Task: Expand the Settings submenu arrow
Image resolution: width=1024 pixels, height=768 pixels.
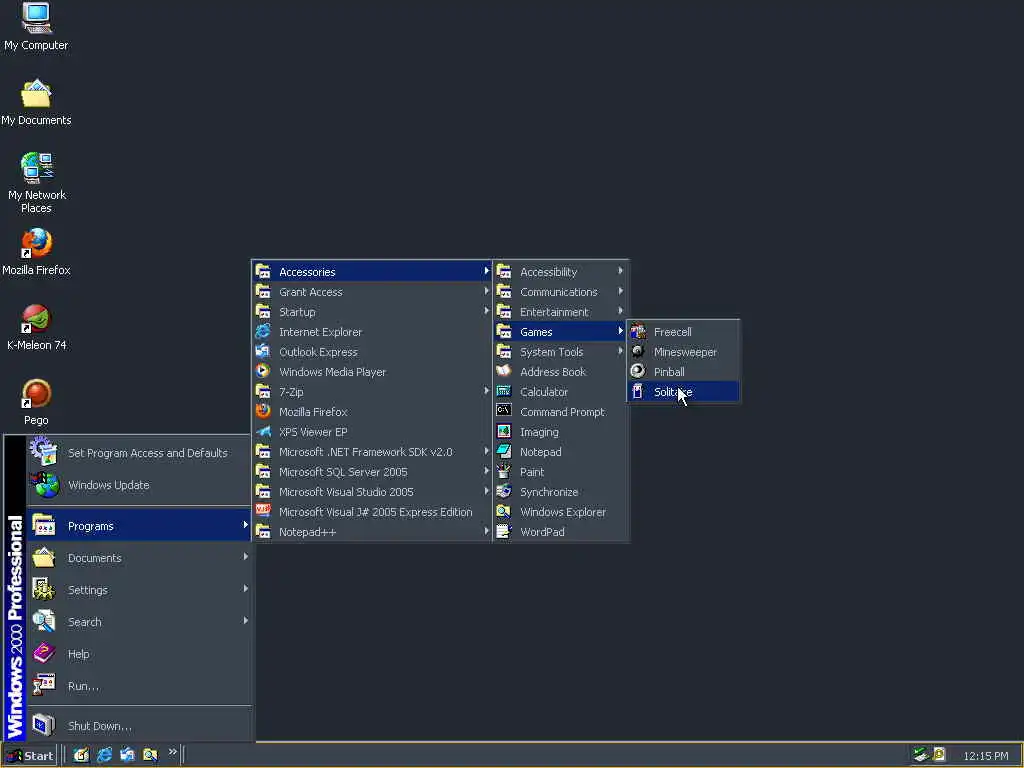Action: tap(246, 588)
